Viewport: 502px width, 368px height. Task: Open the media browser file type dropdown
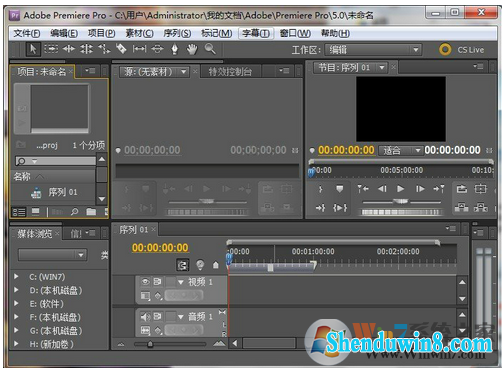(53, 255)
